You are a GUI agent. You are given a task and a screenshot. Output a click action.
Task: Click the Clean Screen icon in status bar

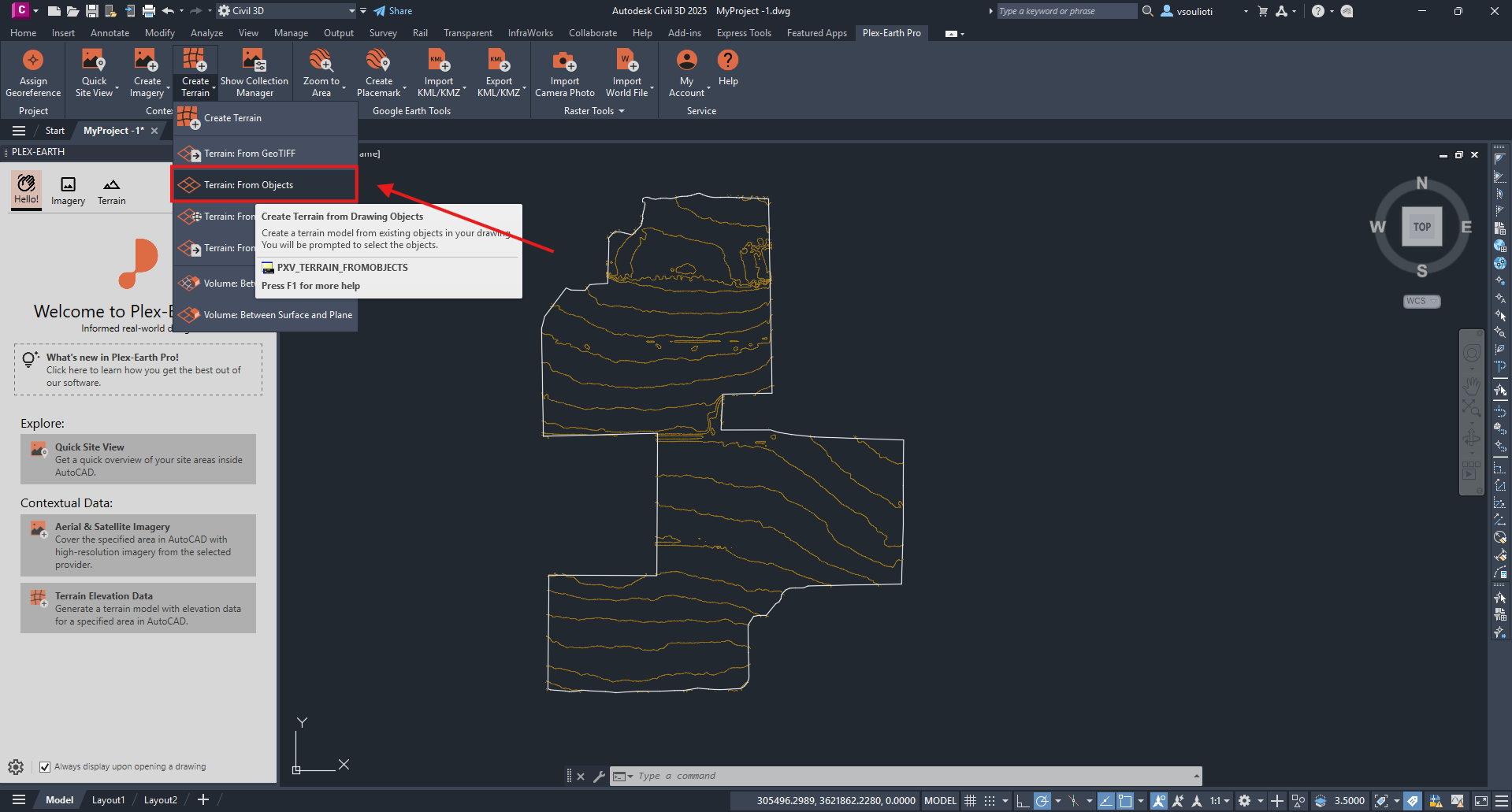[x=1480, y=801]
